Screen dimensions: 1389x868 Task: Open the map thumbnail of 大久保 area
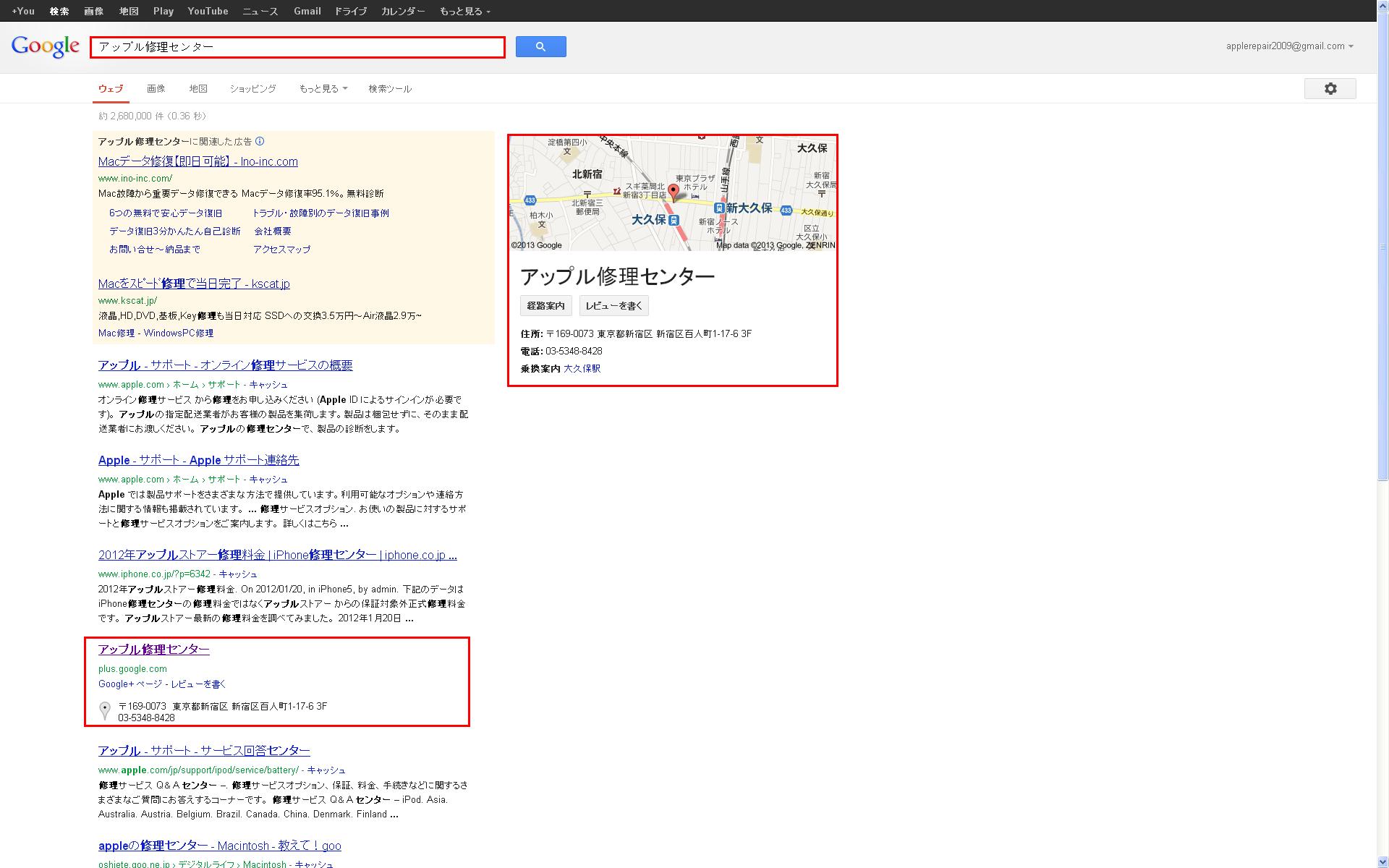point(673,193)
